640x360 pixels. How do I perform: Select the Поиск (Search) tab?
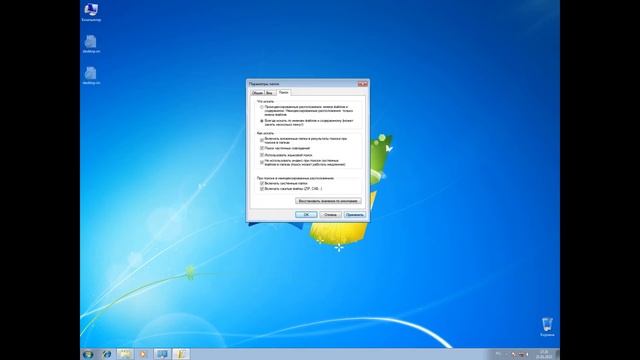pos(283,93)
